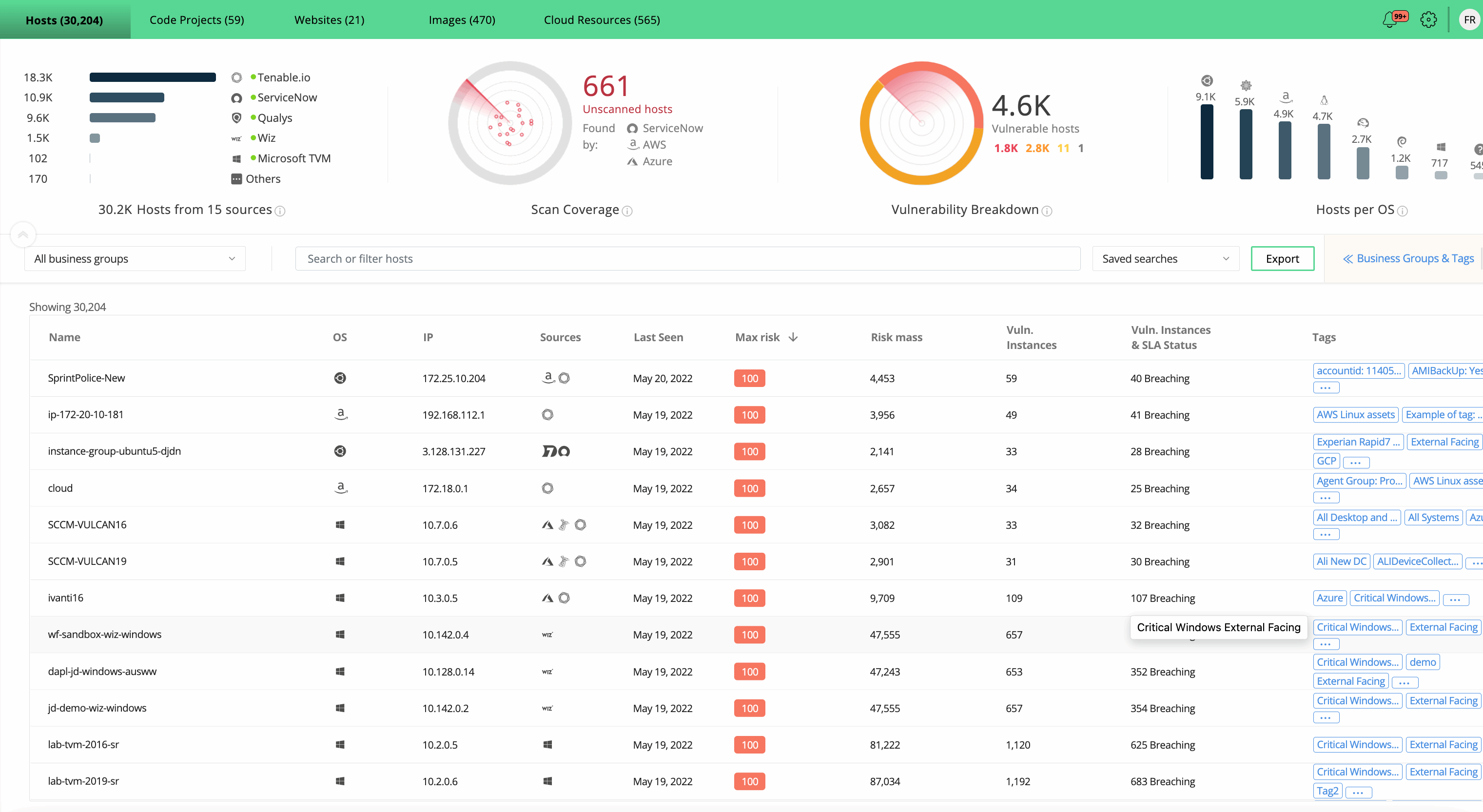Open the All business groups dropdown

click(135, 259)
